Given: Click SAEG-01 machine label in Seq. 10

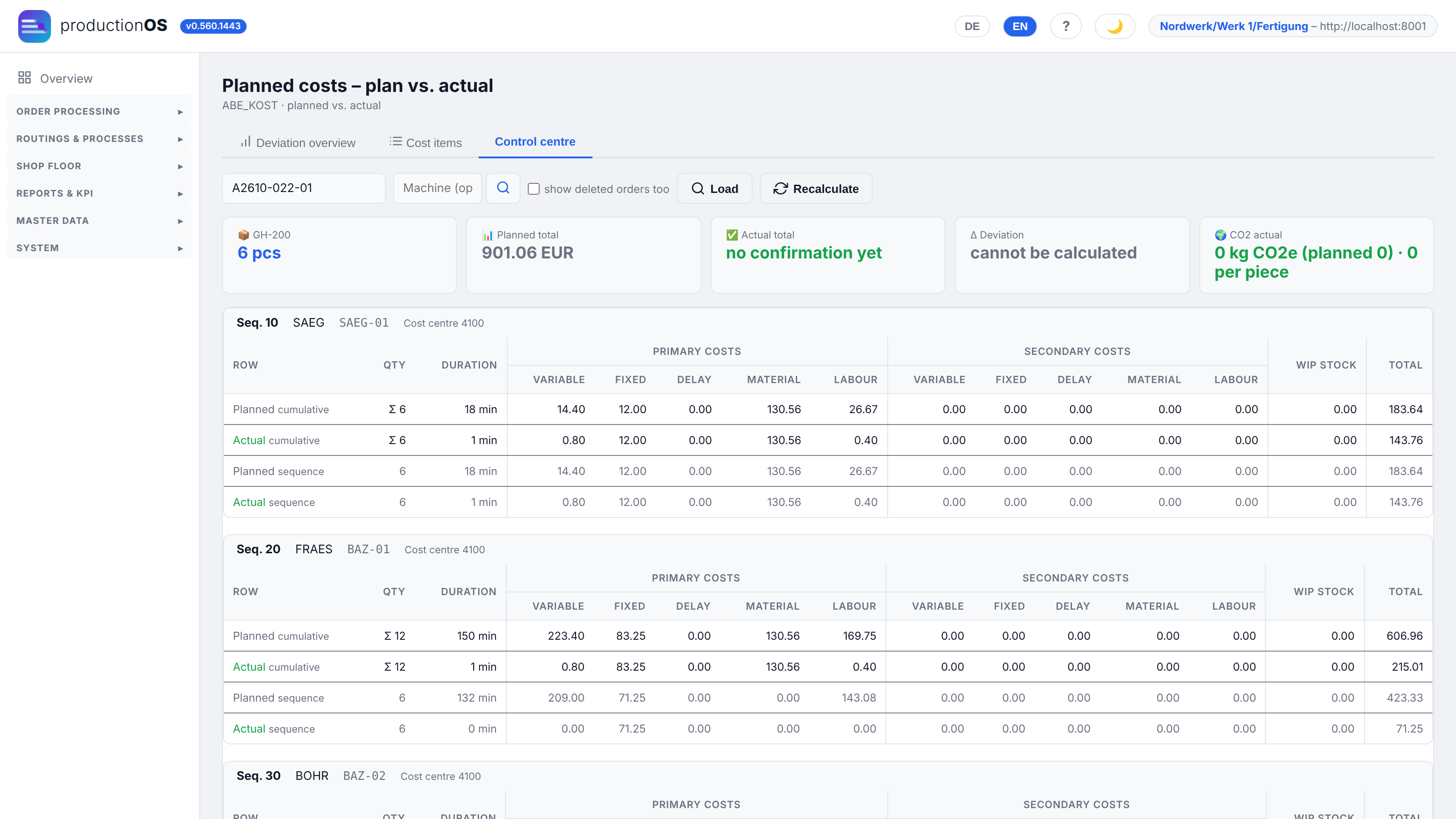Looking at the screenshot, I should tap(364, 323).
